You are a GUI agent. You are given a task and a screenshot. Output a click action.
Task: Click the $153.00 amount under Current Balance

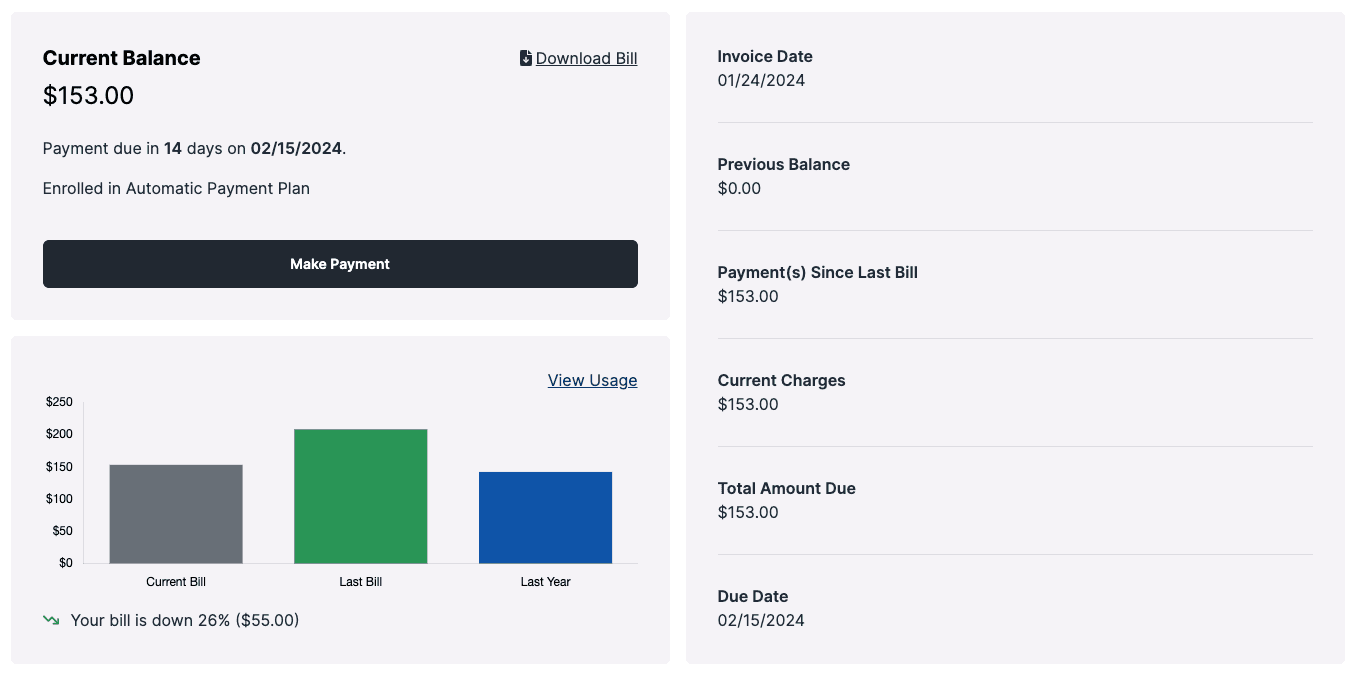(x=88, y=96)
